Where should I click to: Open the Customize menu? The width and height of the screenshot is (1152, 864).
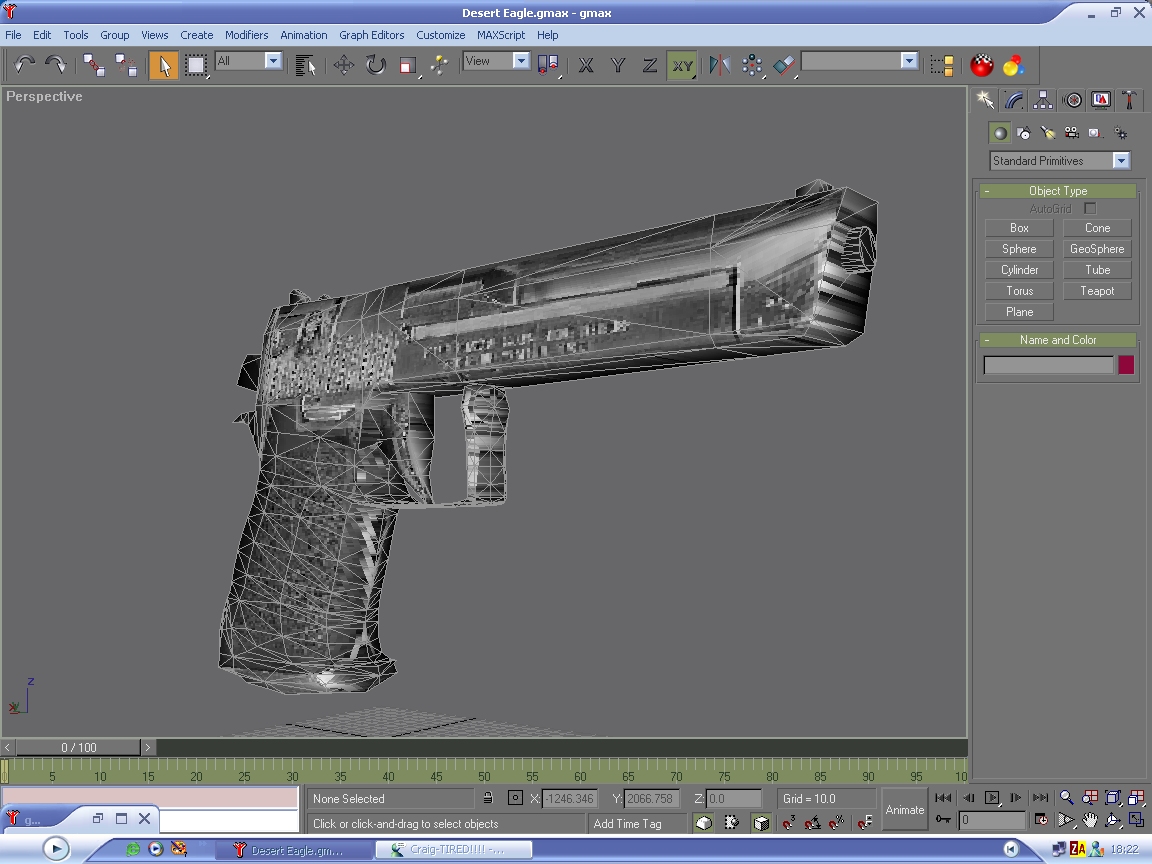[440, 35]
